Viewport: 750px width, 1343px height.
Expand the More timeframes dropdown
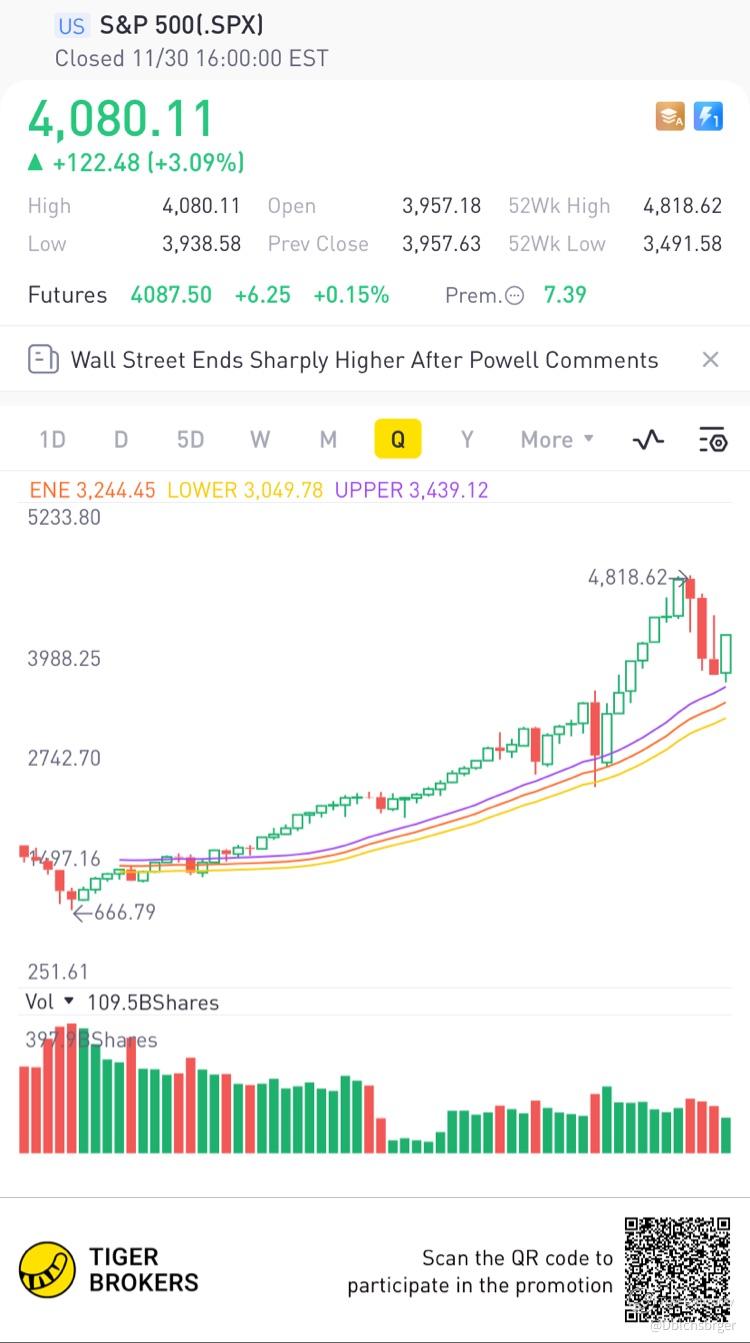557,439
